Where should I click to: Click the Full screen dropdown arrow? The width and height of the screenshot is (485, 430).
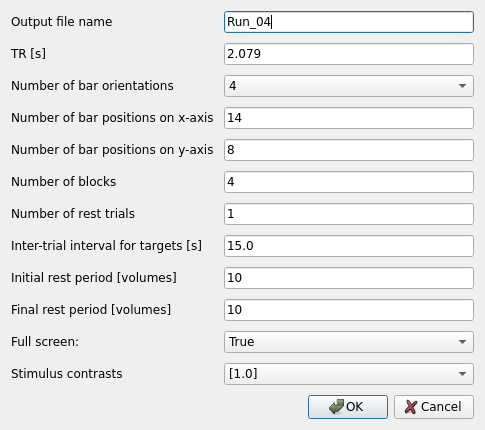coord(462,342)
